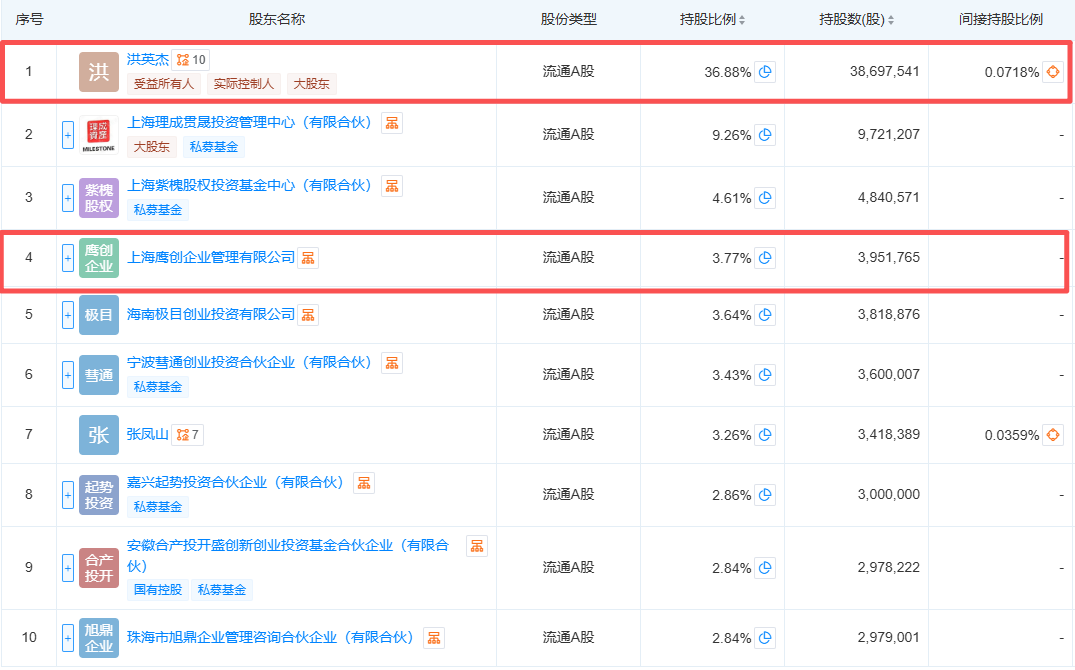Click the 大股东 tag under 洪英杰
Screen dimensions: 1075x670
click(311, 84)
